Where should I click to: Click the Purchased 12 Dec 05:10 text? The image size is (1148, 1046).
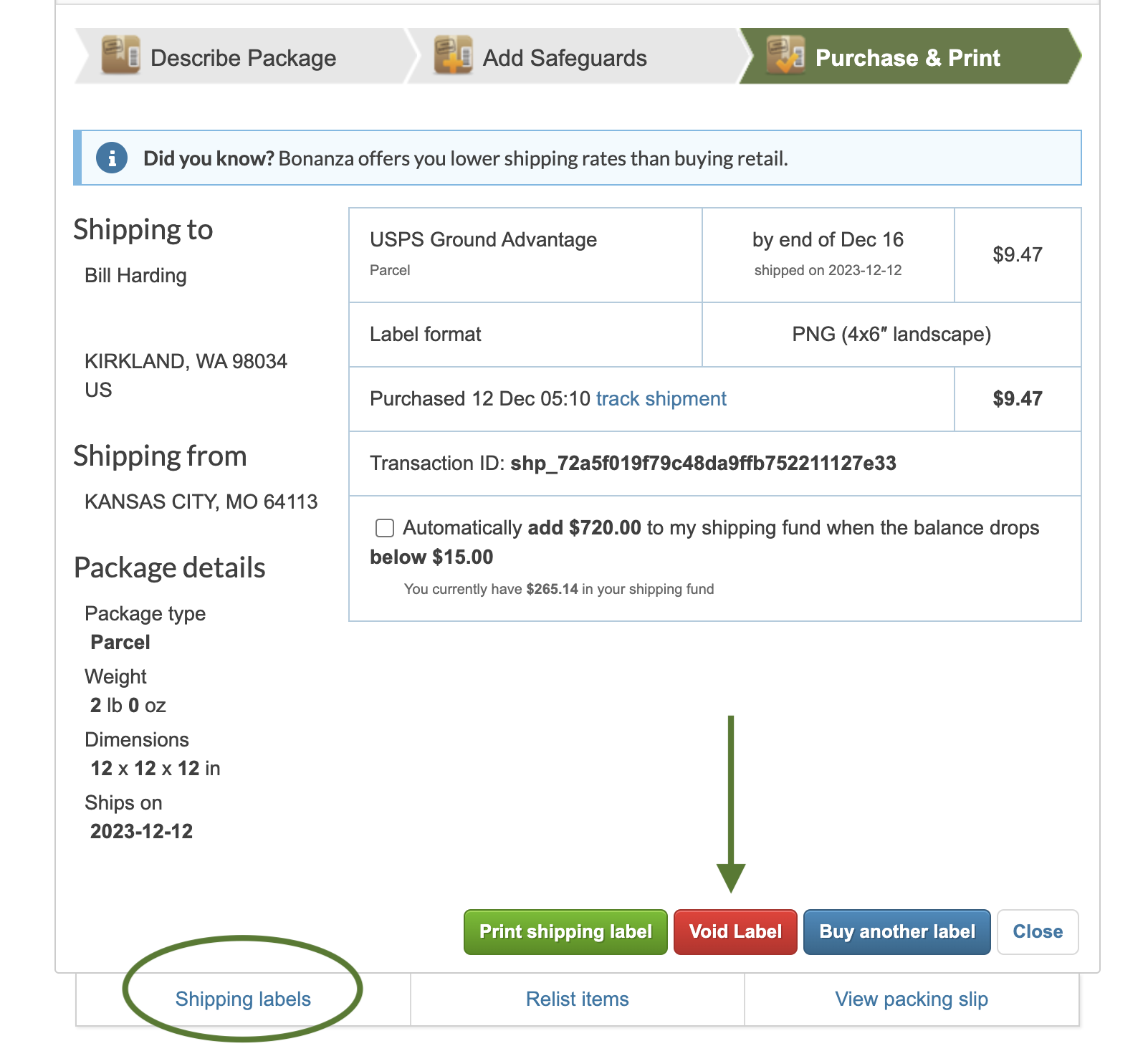[479, 399]
